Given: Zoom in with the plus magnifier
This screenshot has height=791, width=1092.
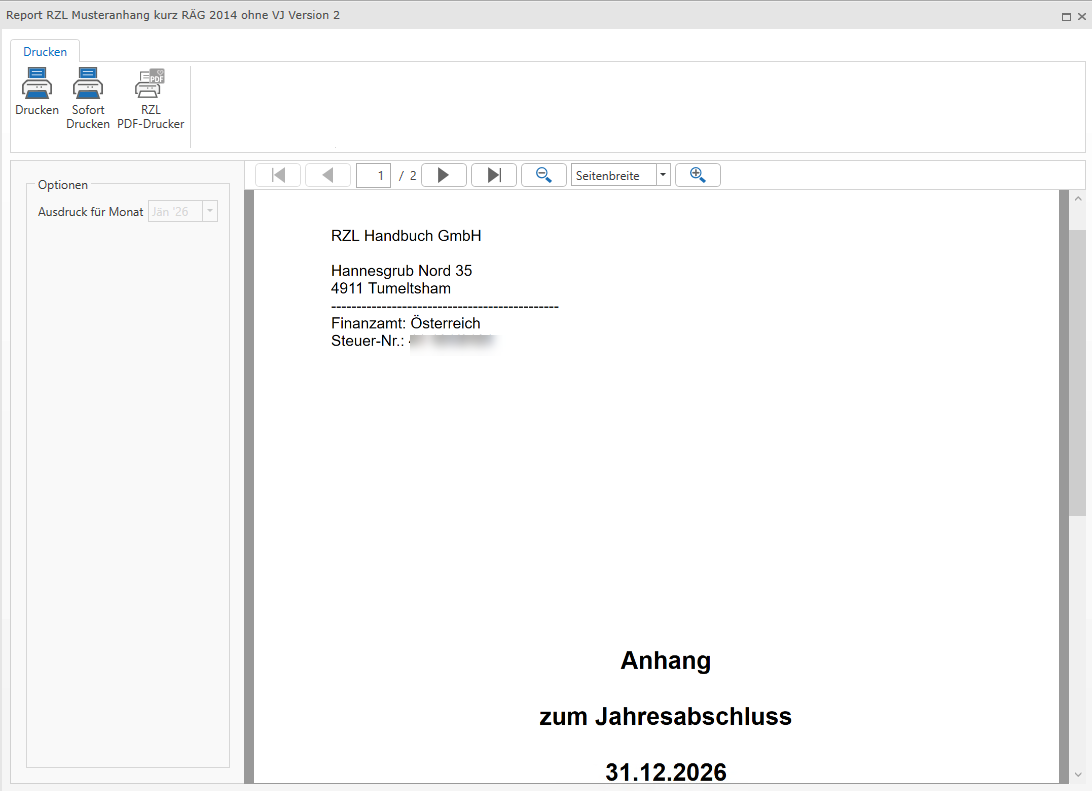Looking at the screenshot, I should [x=698, y=176].
